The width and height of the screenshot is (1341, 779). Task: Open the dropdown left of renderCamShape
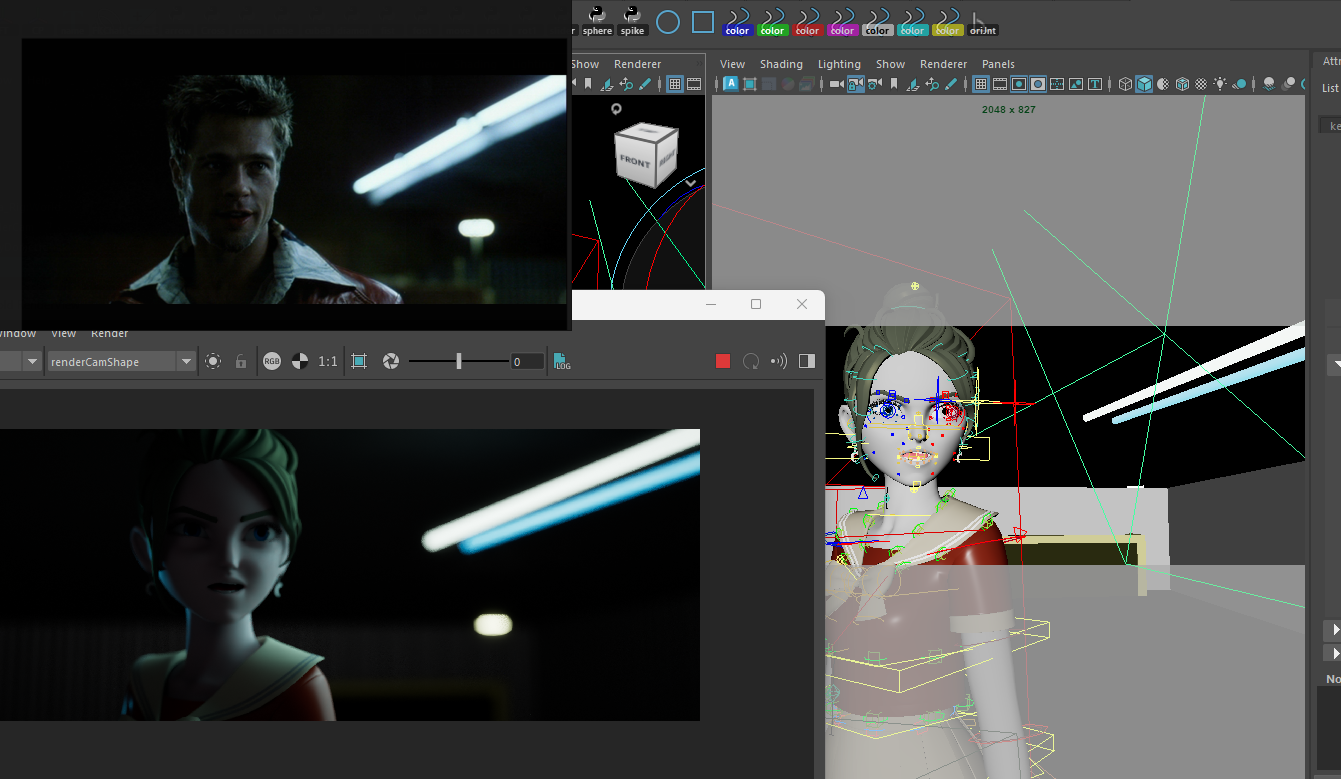(33, 361)
